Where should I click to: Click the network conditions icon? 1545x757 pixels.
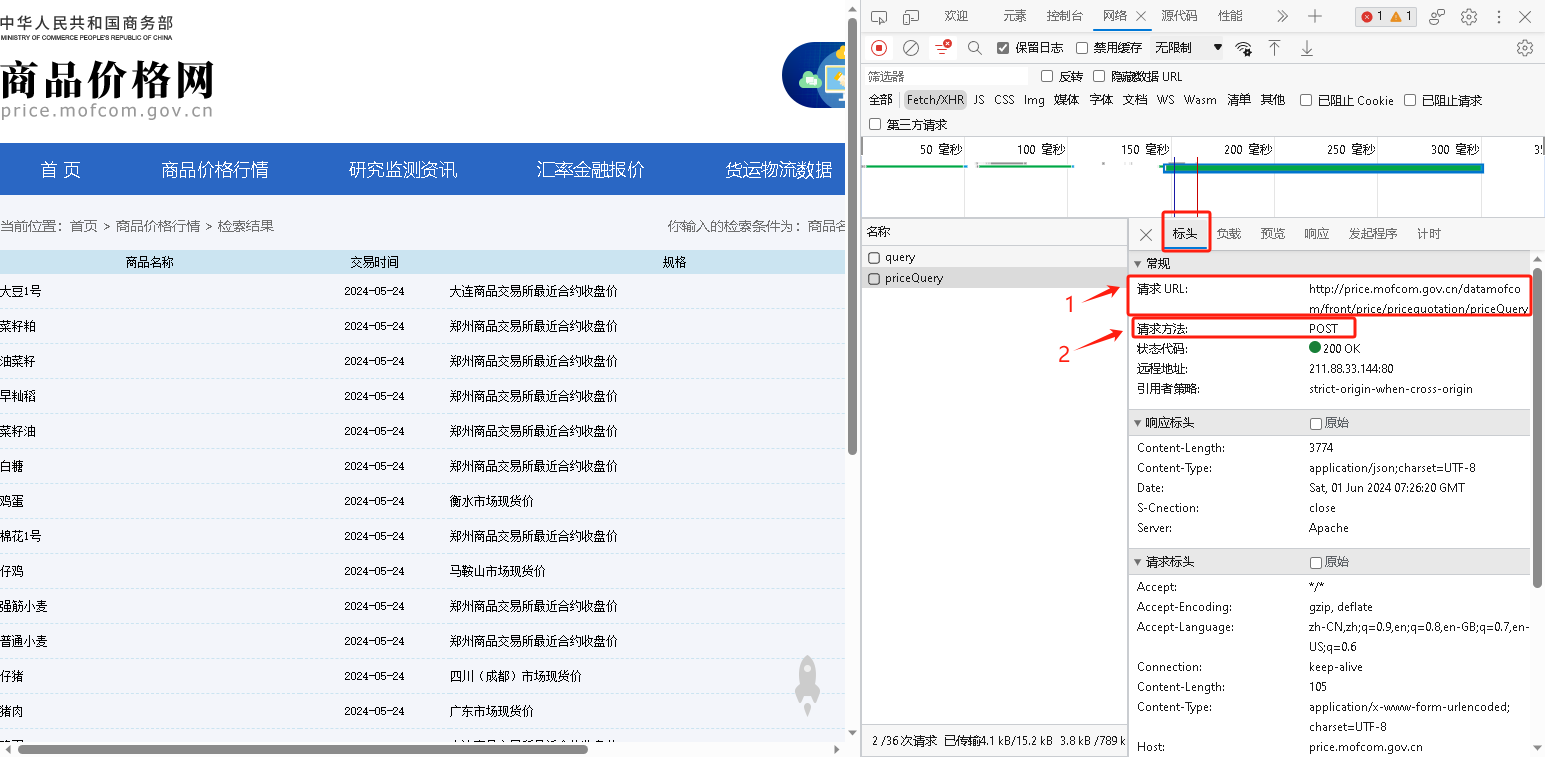point(1243,47)
